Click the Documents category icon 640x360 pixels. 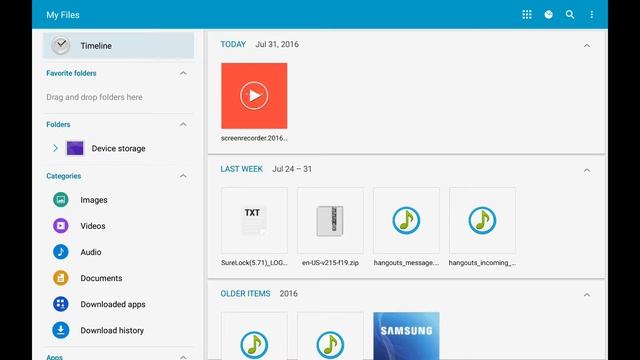61,278
